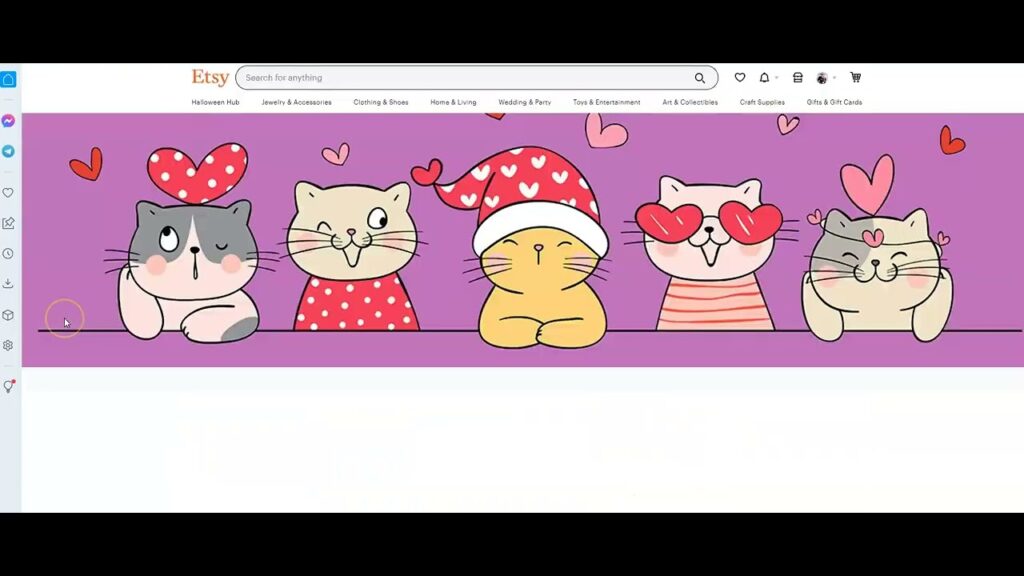Click the Valentine cats banner image
The image size is (1024, 576).
coord(522,240)
